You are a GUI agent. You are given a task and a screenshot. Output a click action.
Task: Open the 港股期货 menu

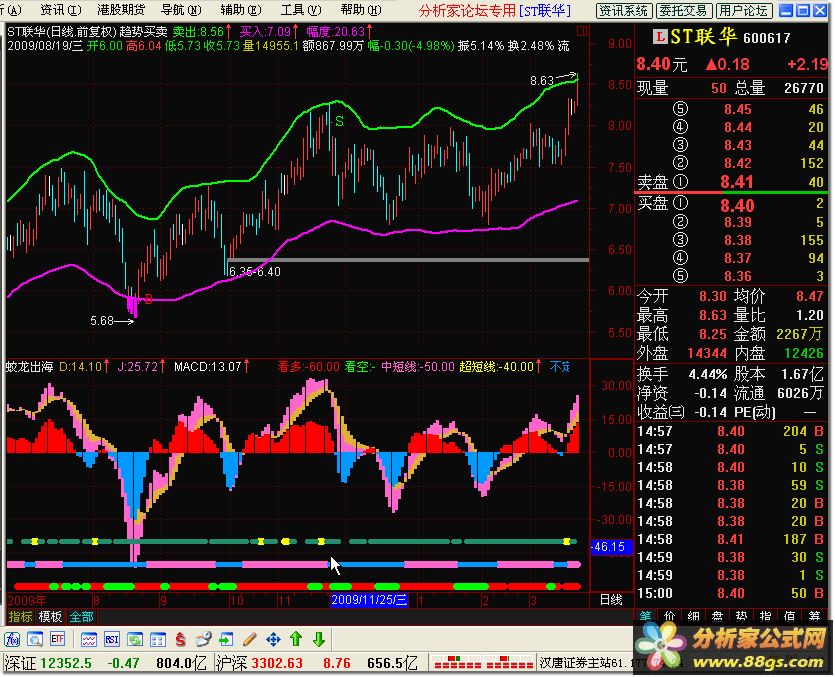click(x=121, y=10)
